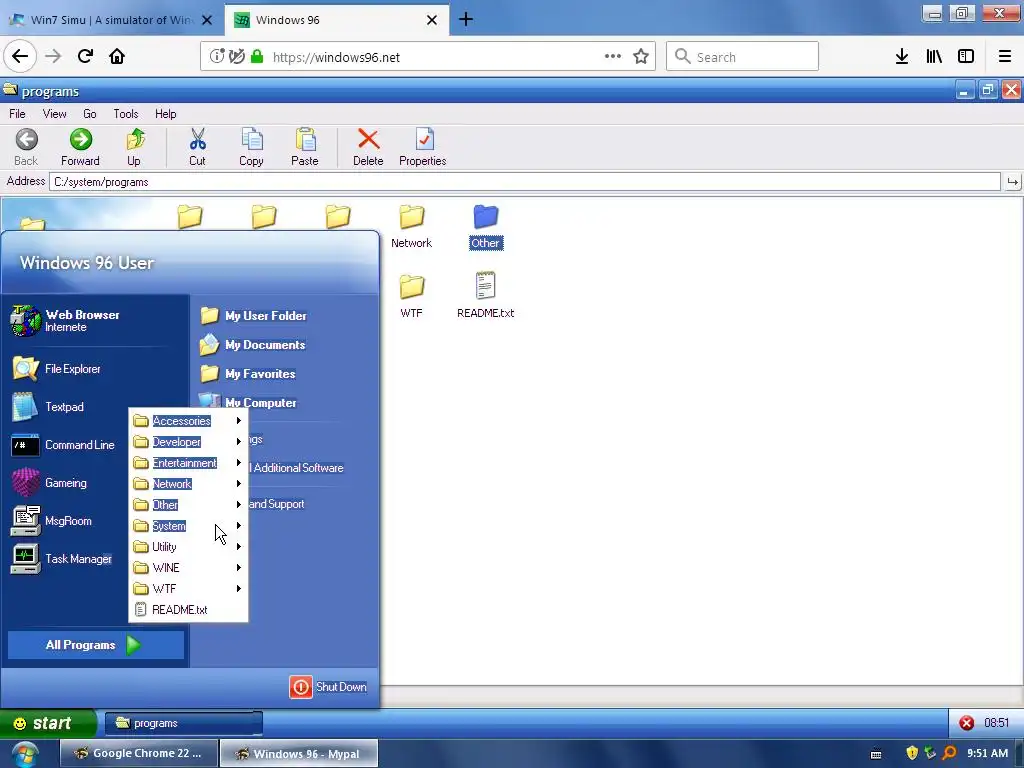
Task: Expand the Network programs submenu
Action: tap(188, 484)
